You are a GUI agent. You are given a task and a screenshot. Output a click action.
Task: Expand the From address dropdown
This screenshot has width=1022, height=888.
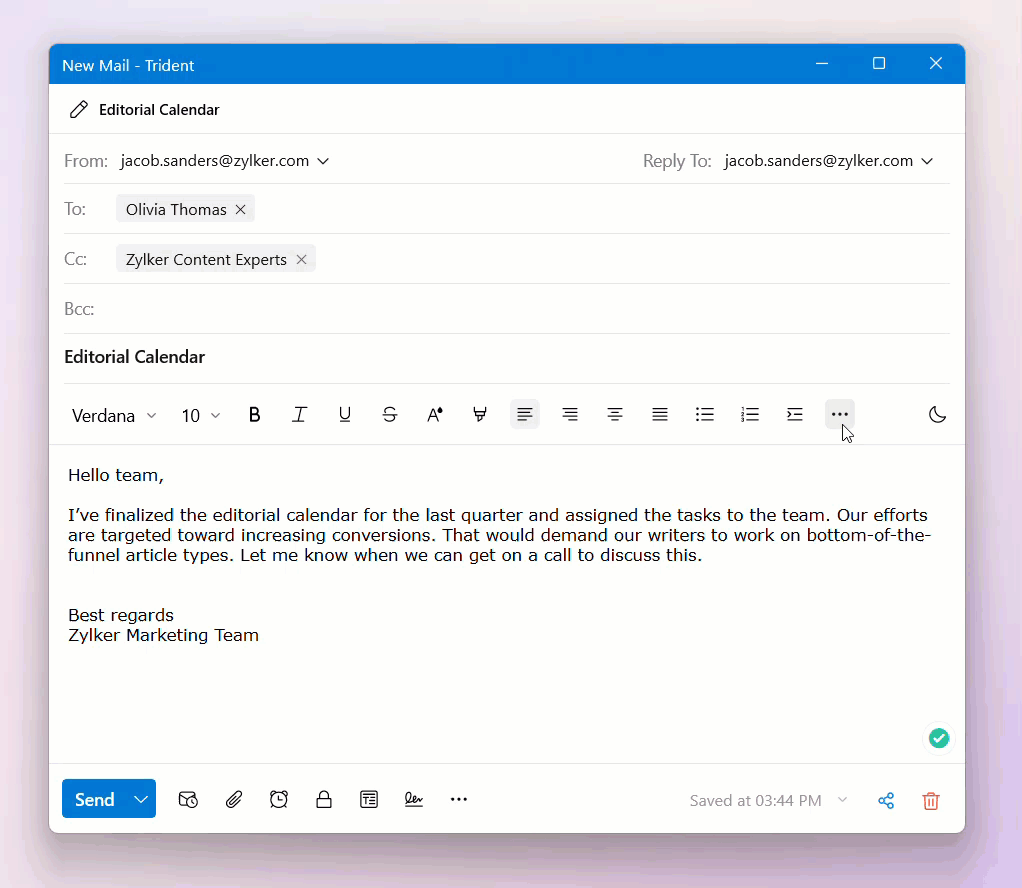pos(323,161)
